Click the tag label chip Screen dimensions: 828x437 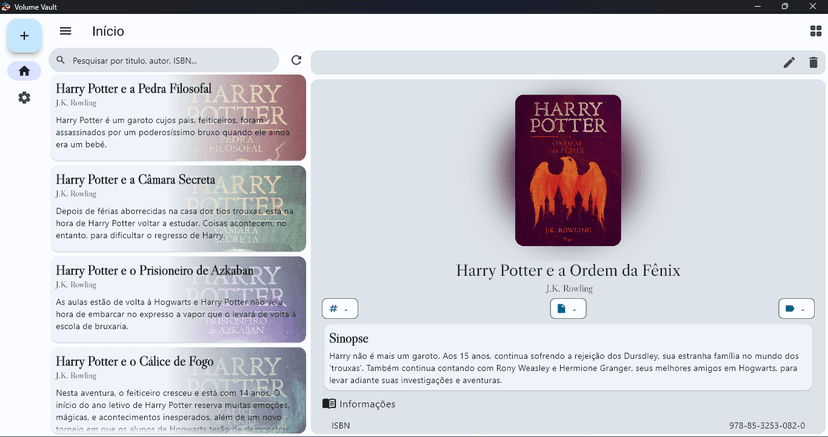tap(796, 309)
